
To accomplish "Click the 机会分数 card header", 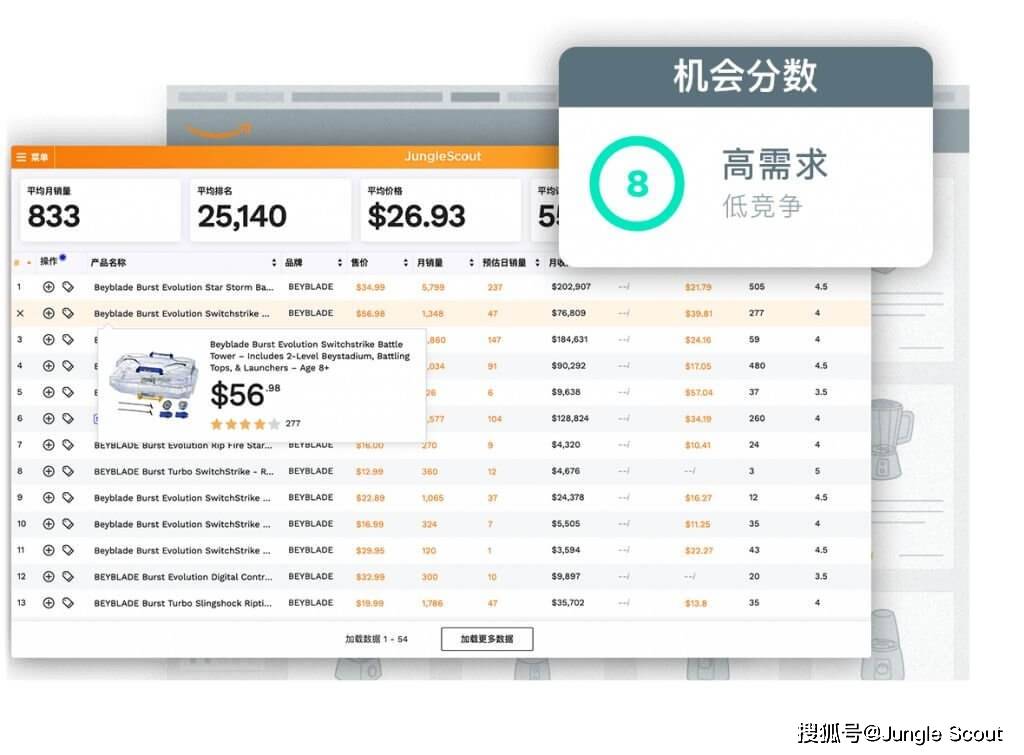I will (745, 76).
